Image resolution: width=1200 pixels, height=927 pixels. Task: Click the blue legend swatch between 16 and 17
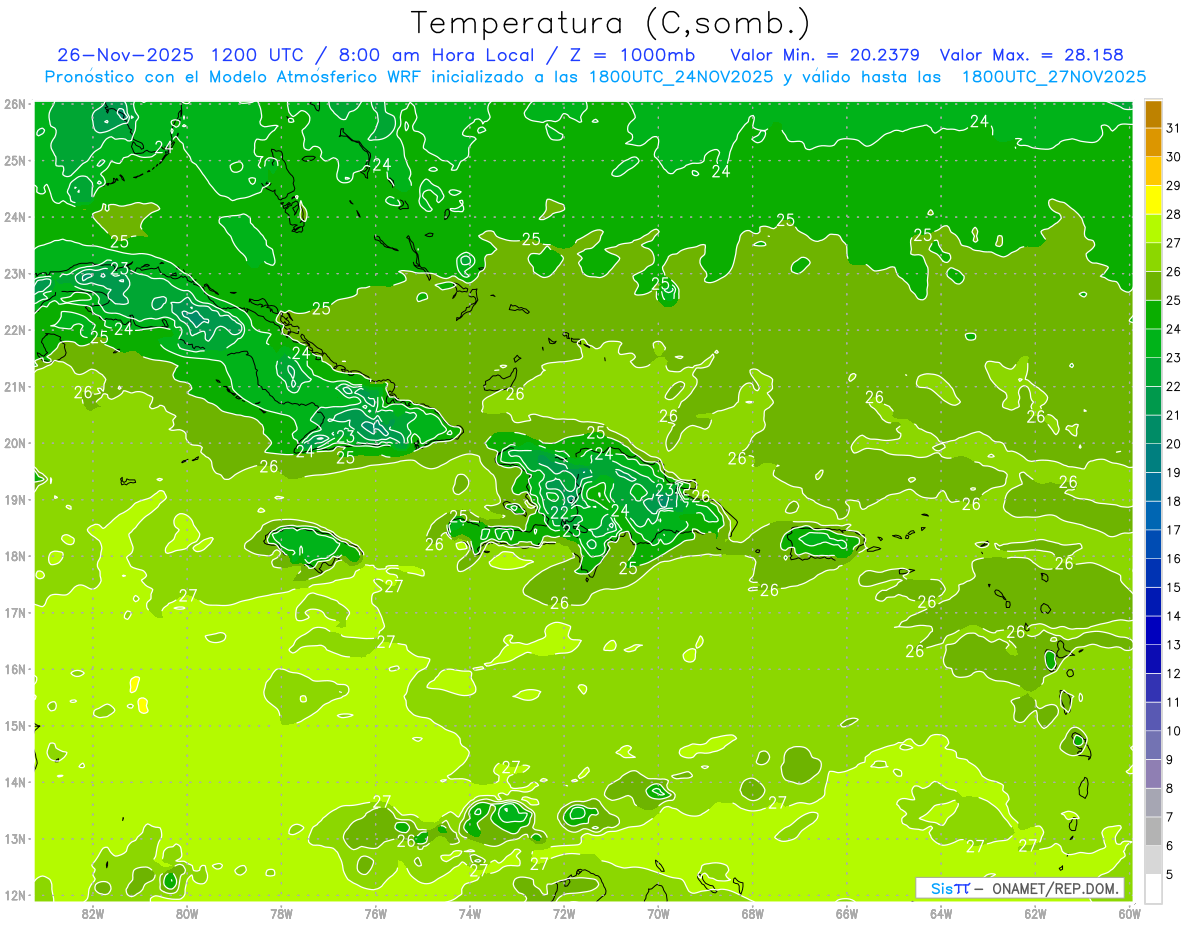[x=1153, y=544]
